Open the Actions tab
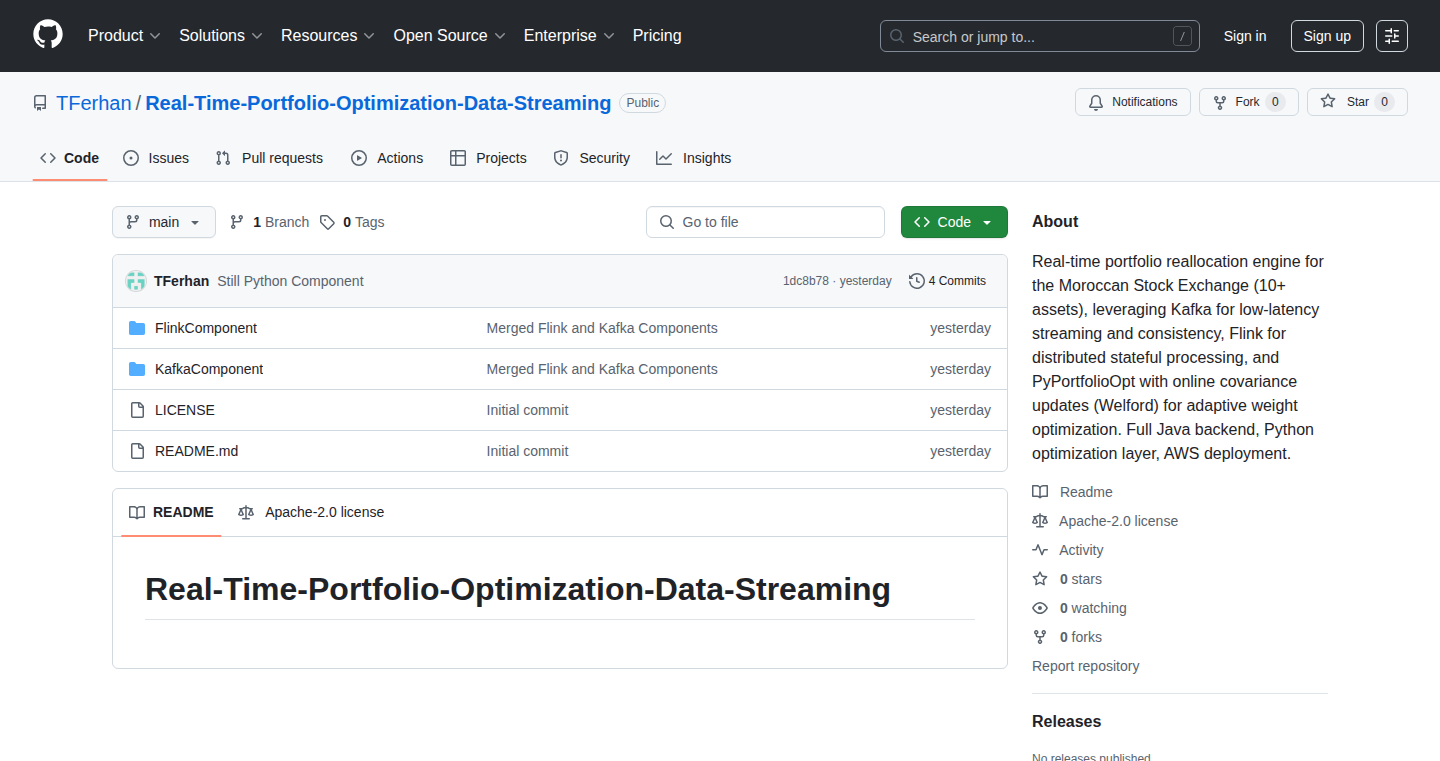Screen dimensions: 1440x761 [x=387, y=158]
